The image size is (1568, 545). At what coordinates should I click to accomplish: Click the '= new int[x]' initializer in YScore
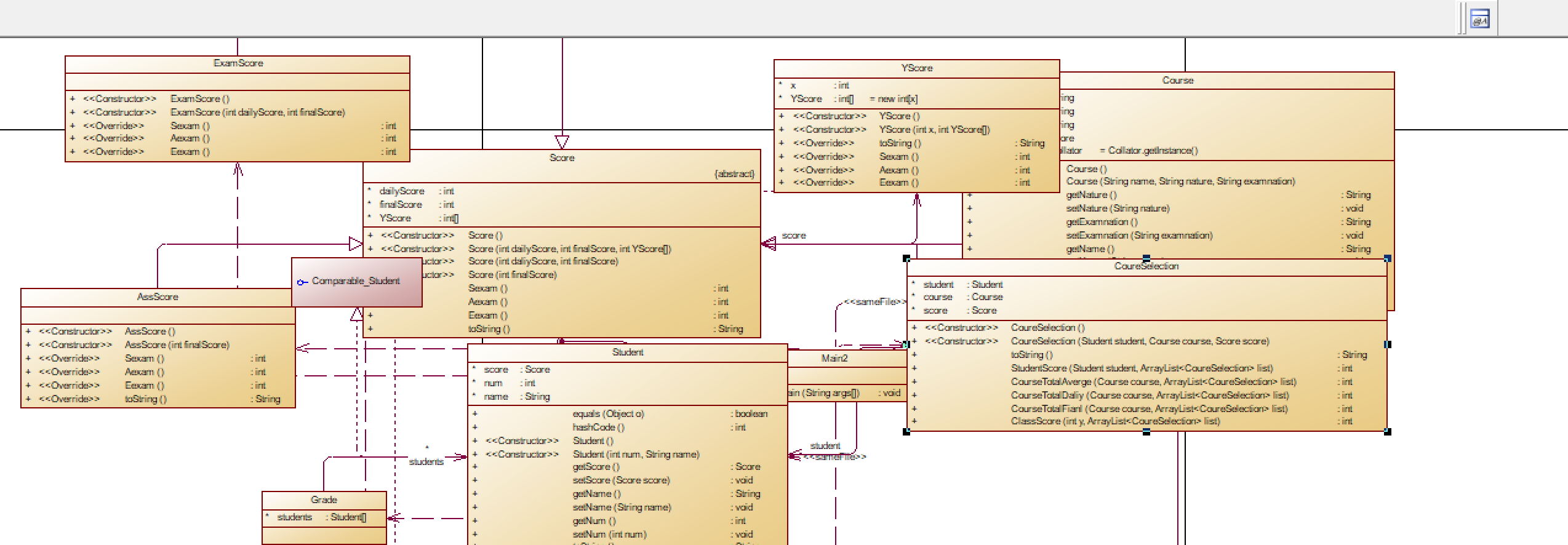tap(893, 99)
